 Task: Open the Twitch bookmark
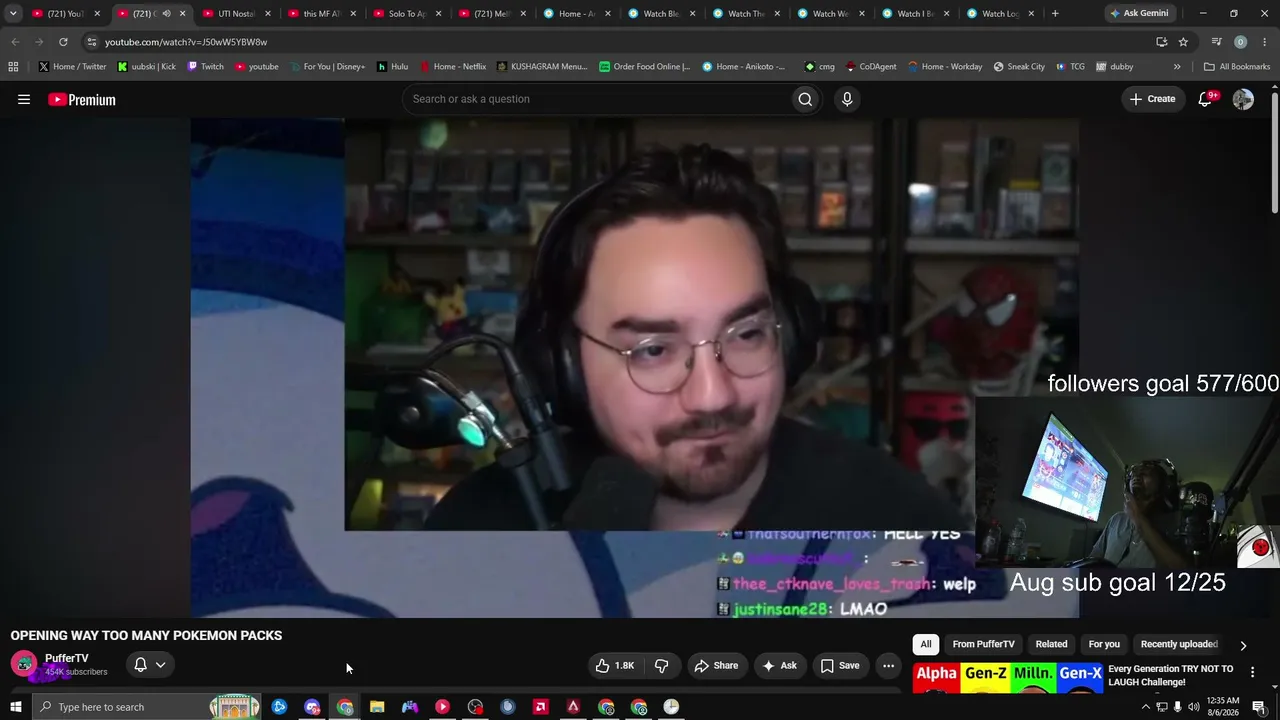(x=205, y=67)
